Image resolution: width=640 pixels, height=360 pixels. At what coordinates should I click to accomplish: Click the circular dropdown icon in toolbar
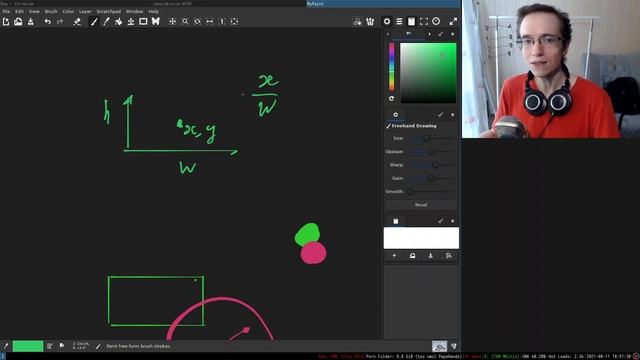point(436,22)
